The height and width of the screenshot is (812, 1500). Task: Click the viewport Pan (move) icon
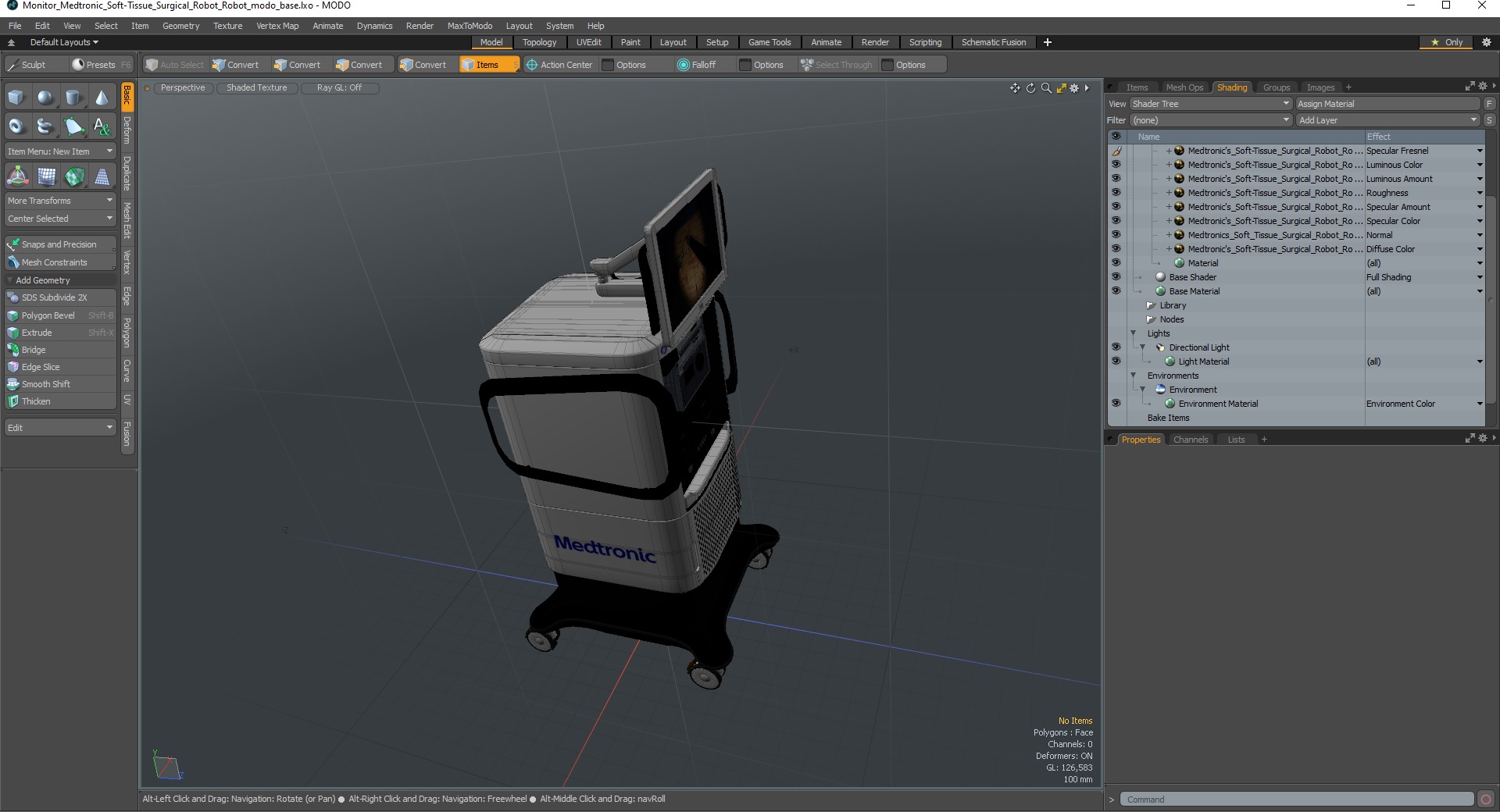[1015, 88]
